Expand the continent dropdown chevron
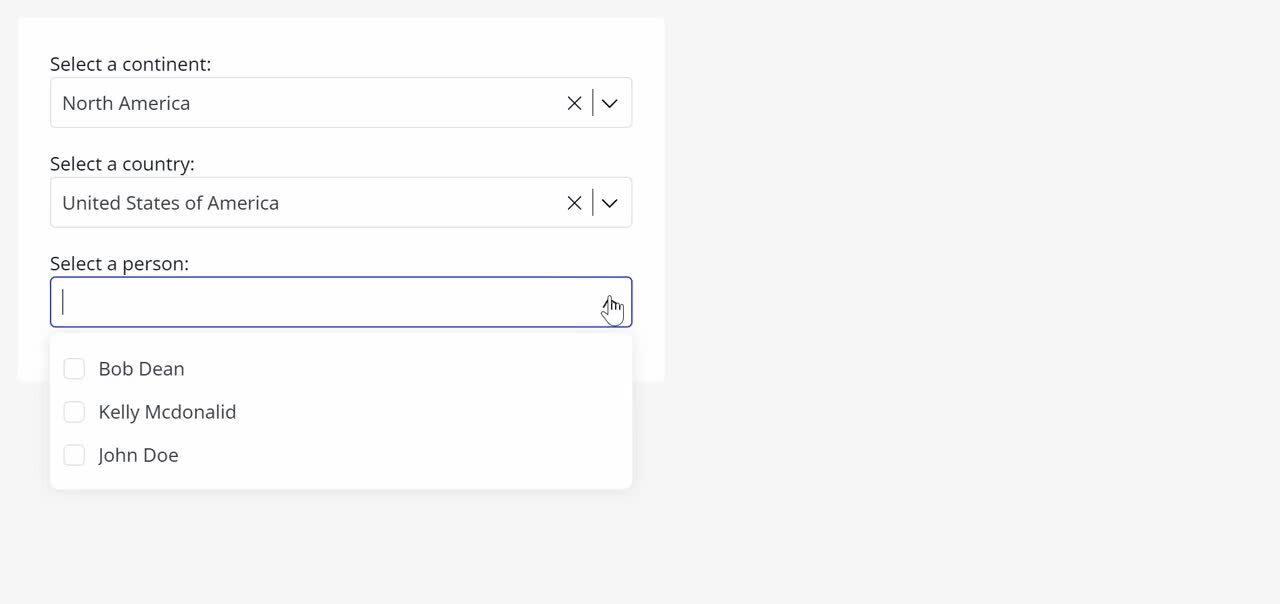The height and width of the screenshot is (604, 1280). [x=609, y=103]
